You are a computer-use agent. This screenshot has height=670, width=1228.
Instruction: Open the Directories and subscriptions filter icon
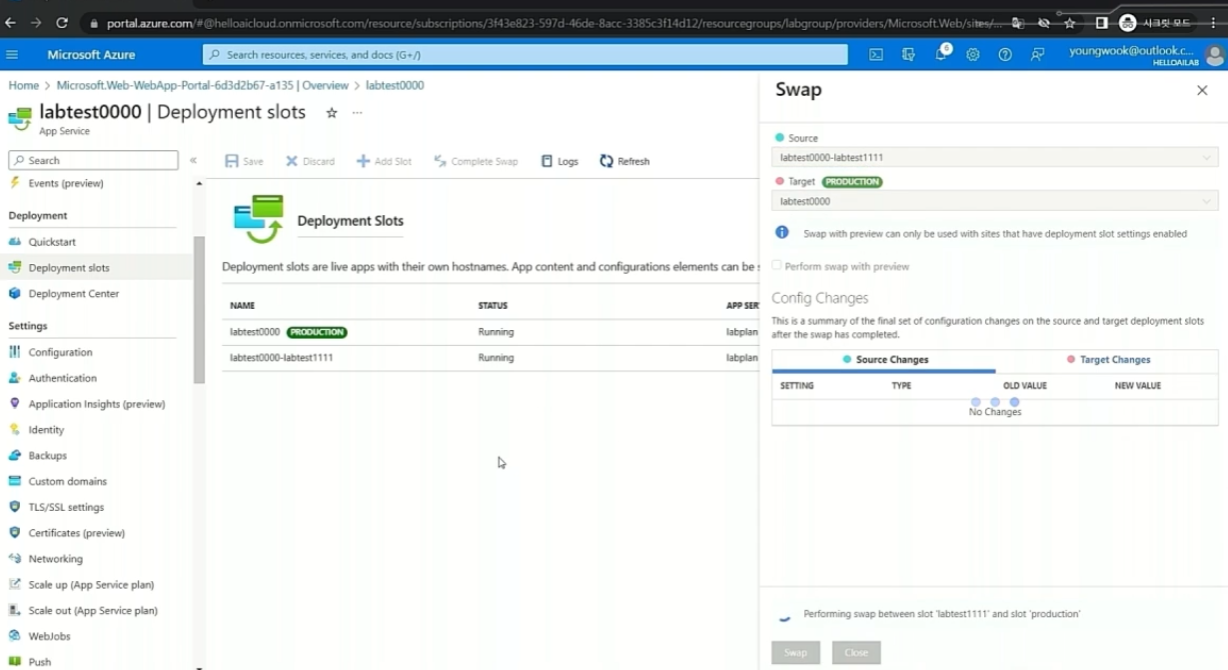(x=908, y=55)
